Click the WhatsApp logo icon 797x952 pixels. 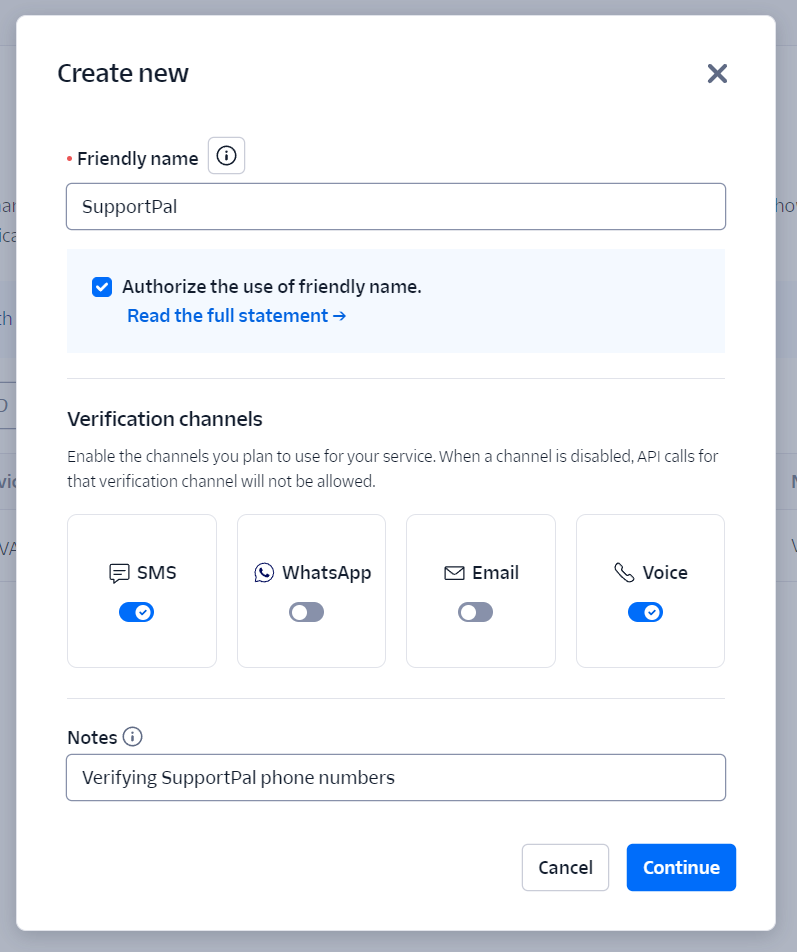(x=264, y=573)
